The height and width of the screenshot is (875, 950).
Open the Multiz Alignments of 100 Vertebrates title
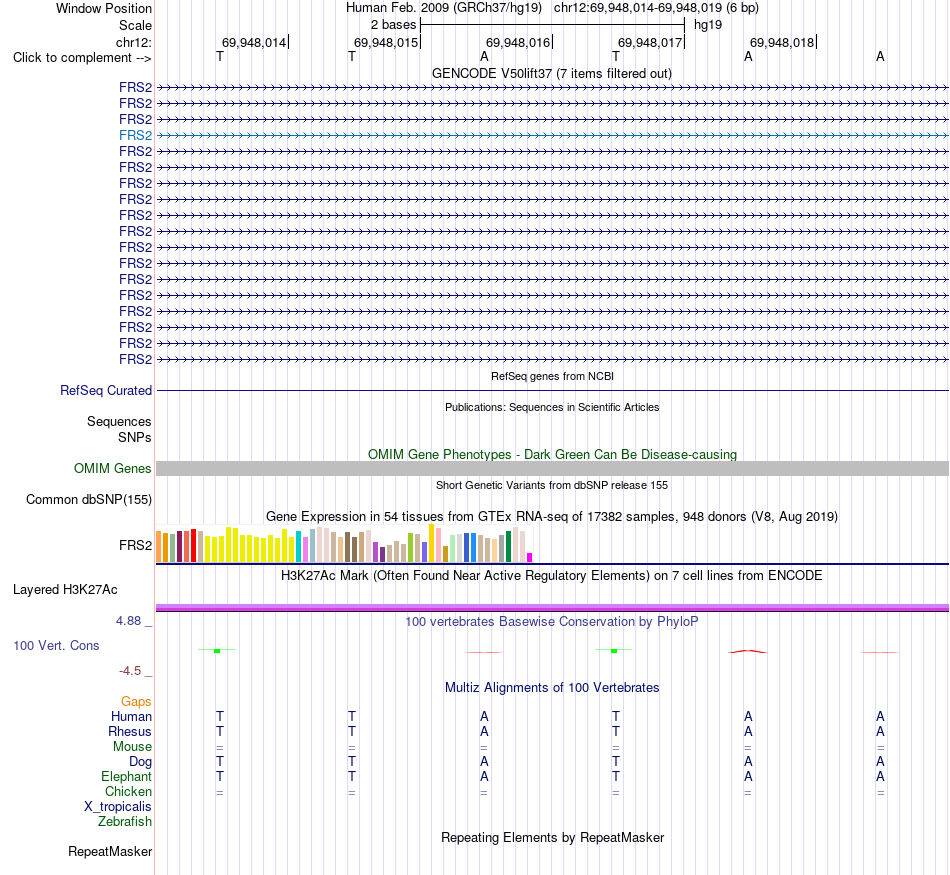click(551, 687)
